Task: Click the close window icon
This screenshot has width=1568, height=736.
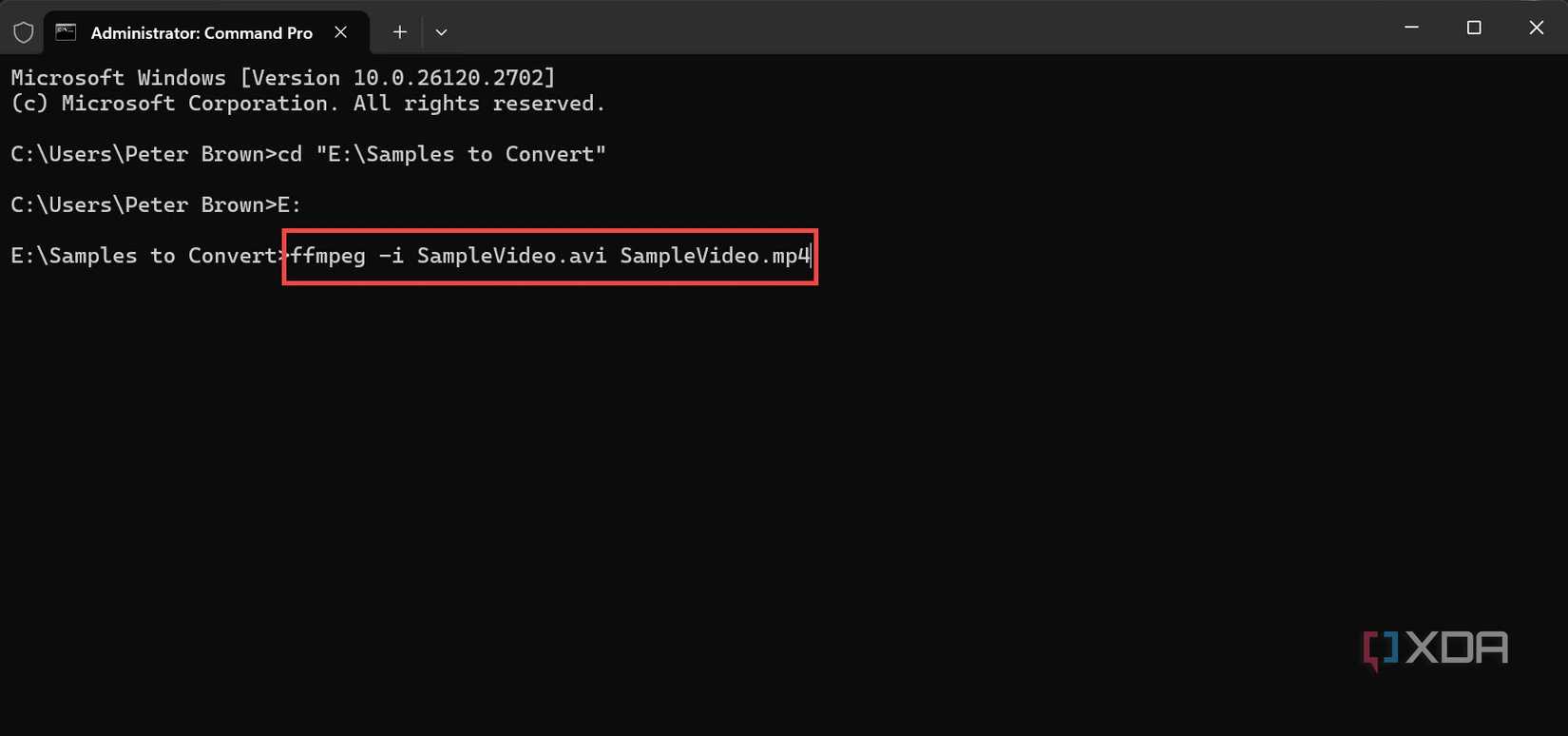Action: coord(1537,28)
